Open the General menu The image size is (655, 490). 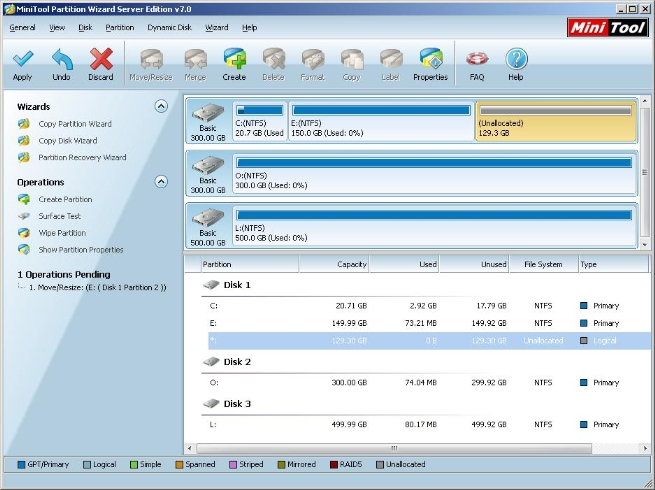point(23,28)
